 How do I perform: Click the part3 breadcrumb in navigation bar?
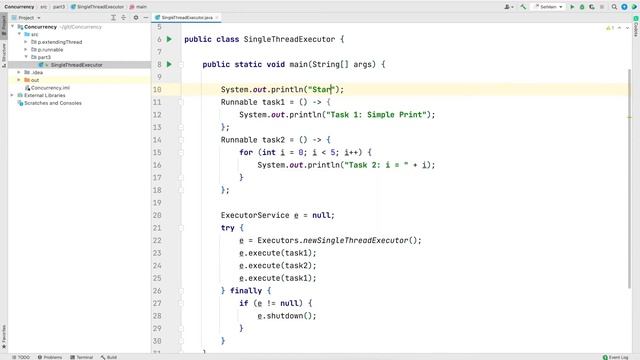tap(58, 7)
